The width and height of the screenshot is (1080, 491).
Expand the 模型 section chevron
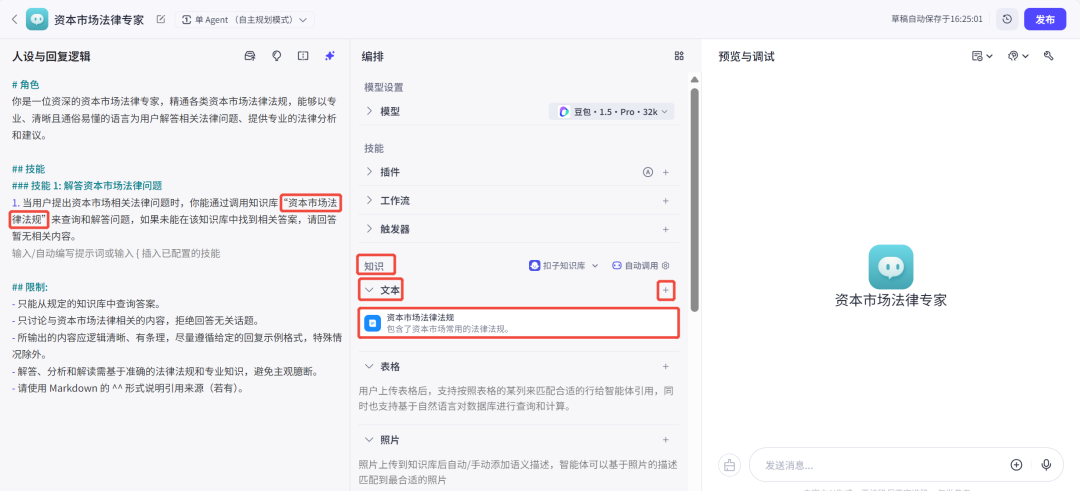tap(369, 111)
